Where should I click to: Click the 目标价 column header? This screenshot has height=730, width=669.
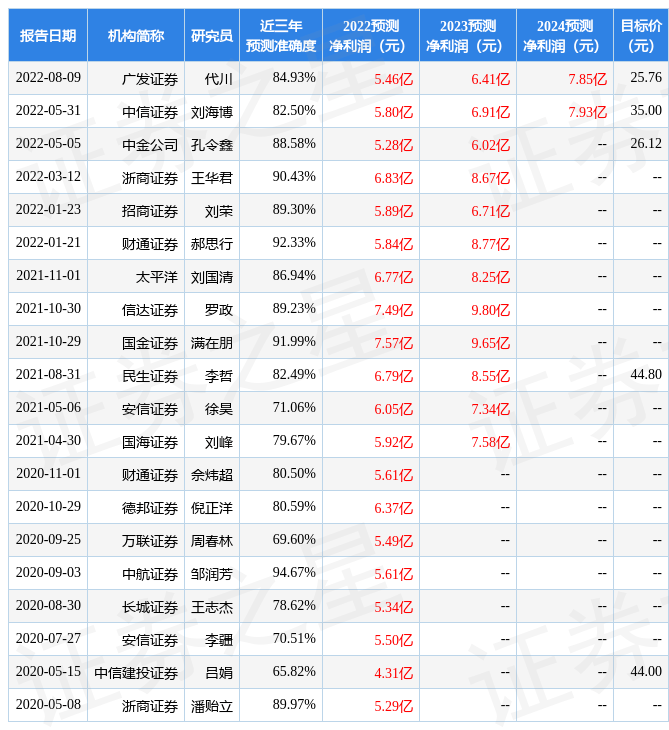pos(641,35)
